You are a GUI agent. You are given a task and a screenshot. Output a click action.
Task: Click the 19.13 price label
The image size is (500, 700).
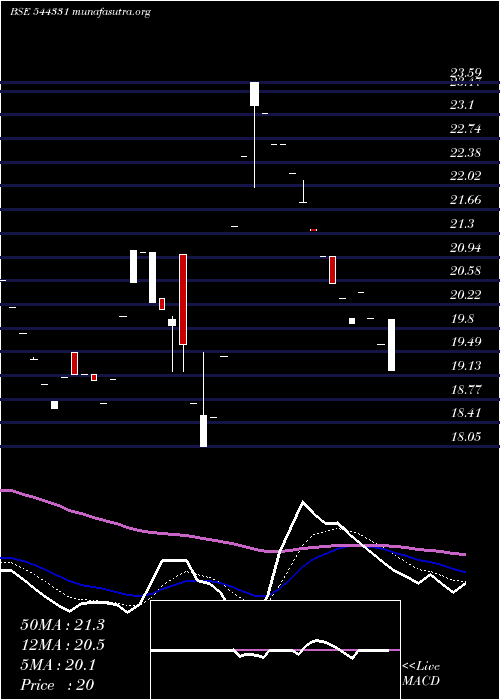pyautogui.click(x=466, y=366)
